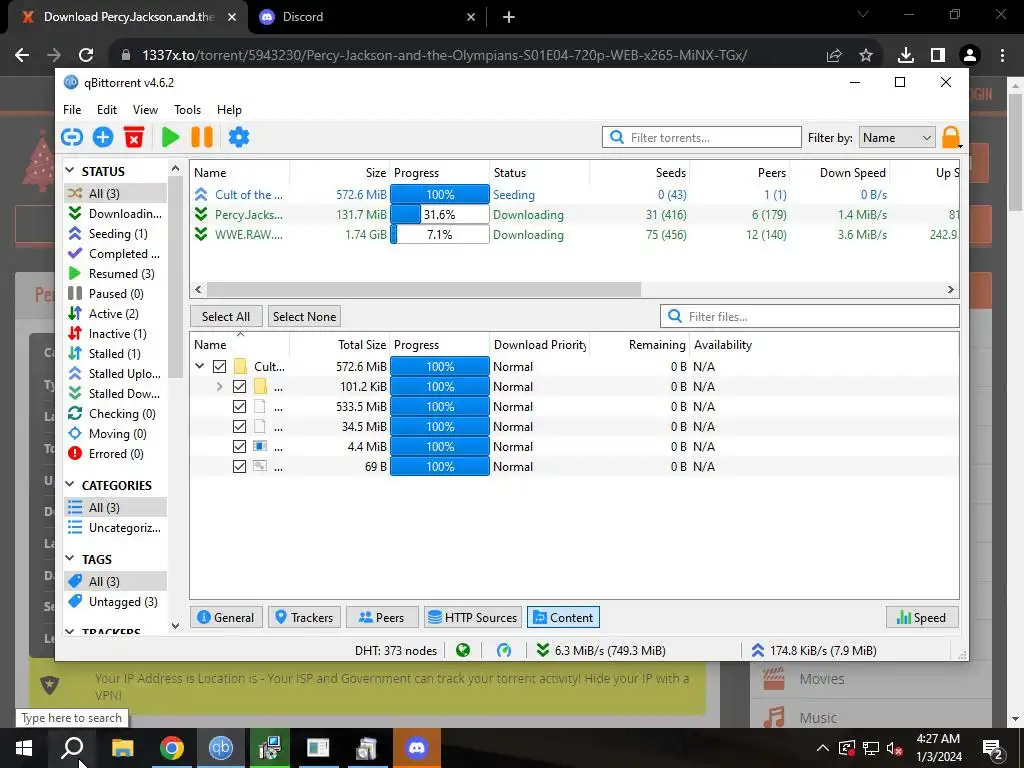The height and width of the screenshot is (768, 1024).
Task: Select the Active (2) filter
Action: (x=116, y=313)
